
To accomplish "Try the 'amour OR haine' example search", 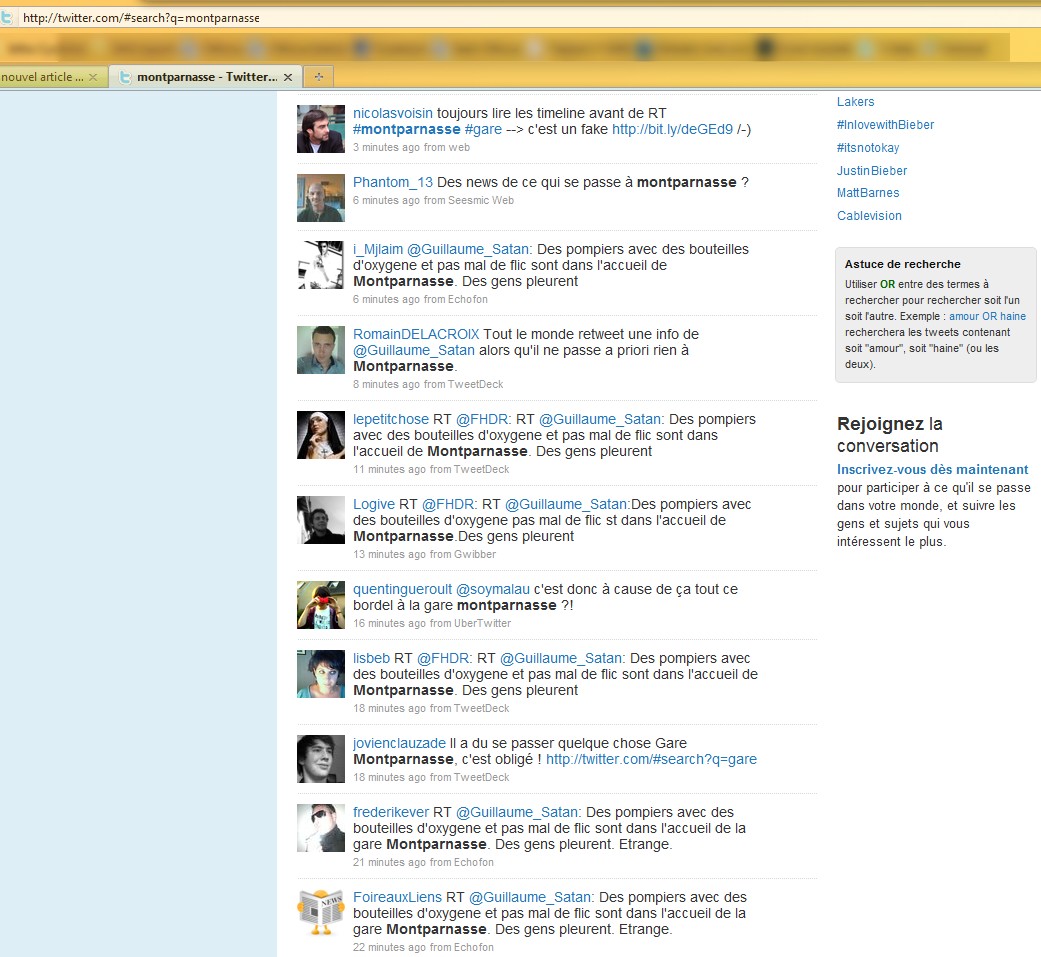I will 987,317.
